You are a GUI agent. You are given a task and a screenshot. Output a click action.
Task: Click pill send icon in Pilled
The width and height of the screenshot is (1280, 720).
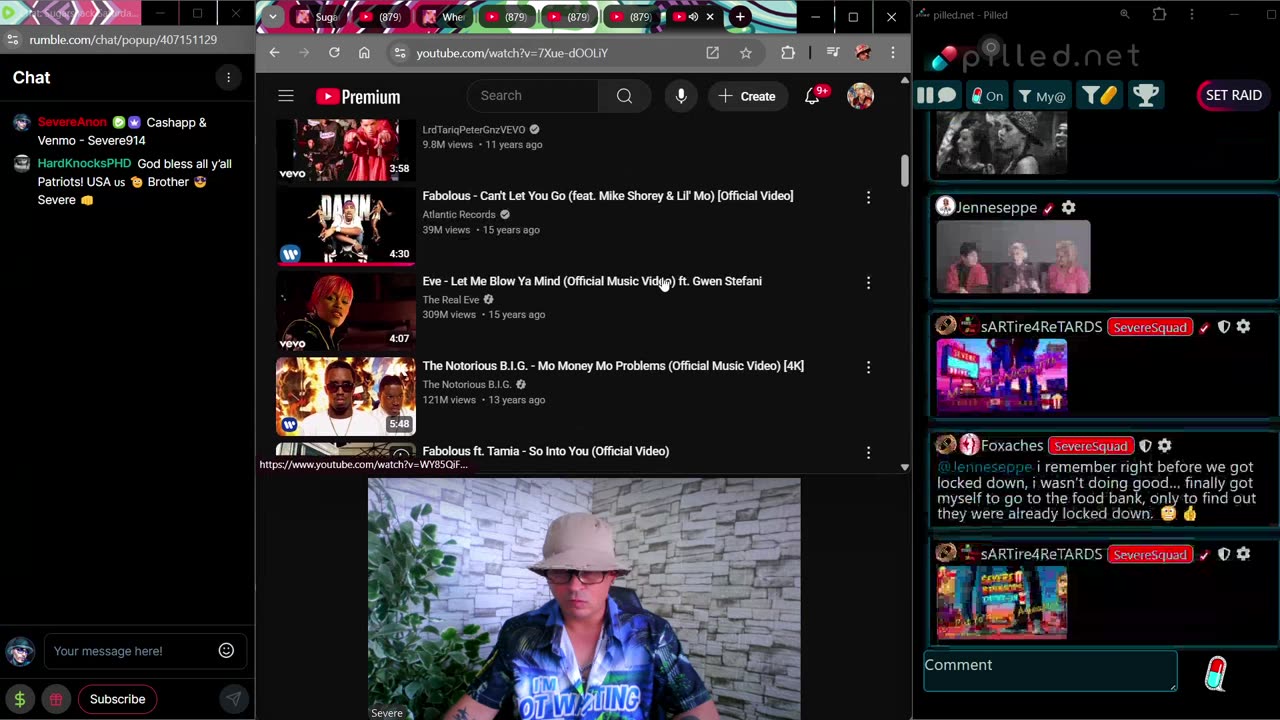click(1215, 673)
